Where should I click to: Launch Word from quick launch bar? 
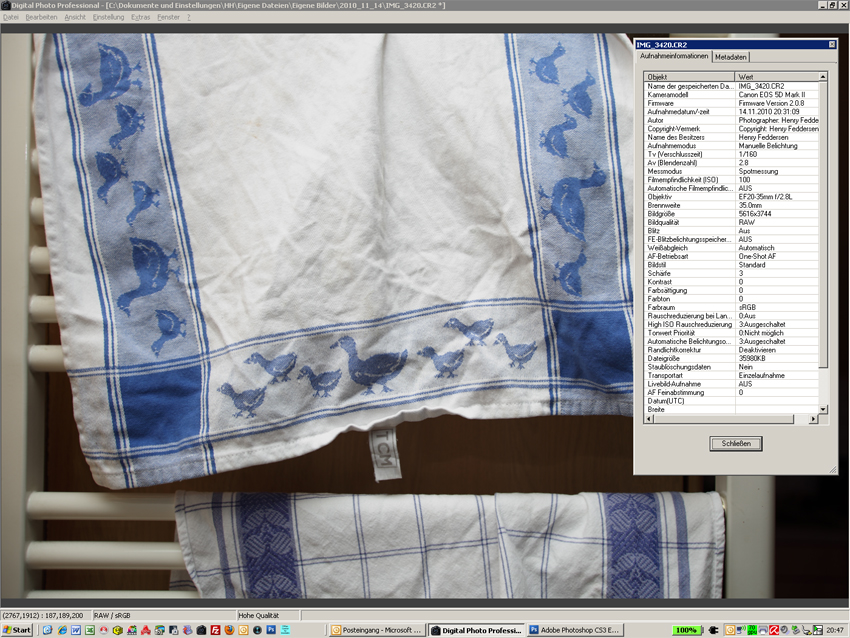pos(76,630)
